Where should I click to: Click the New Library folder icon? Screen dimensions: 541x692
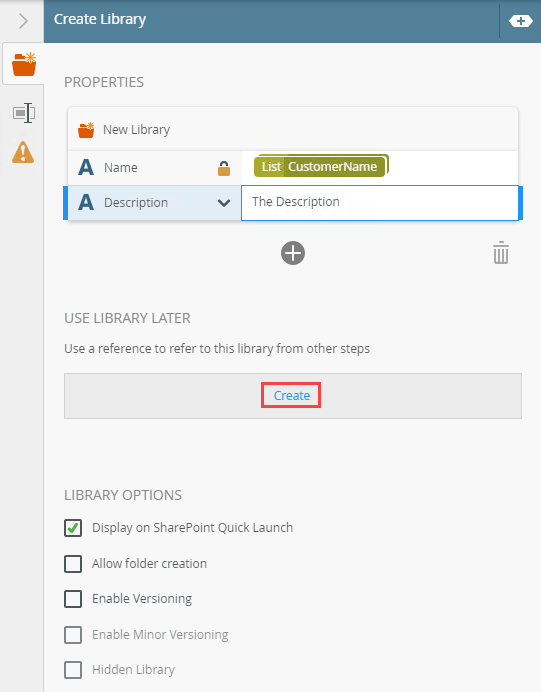86,130
